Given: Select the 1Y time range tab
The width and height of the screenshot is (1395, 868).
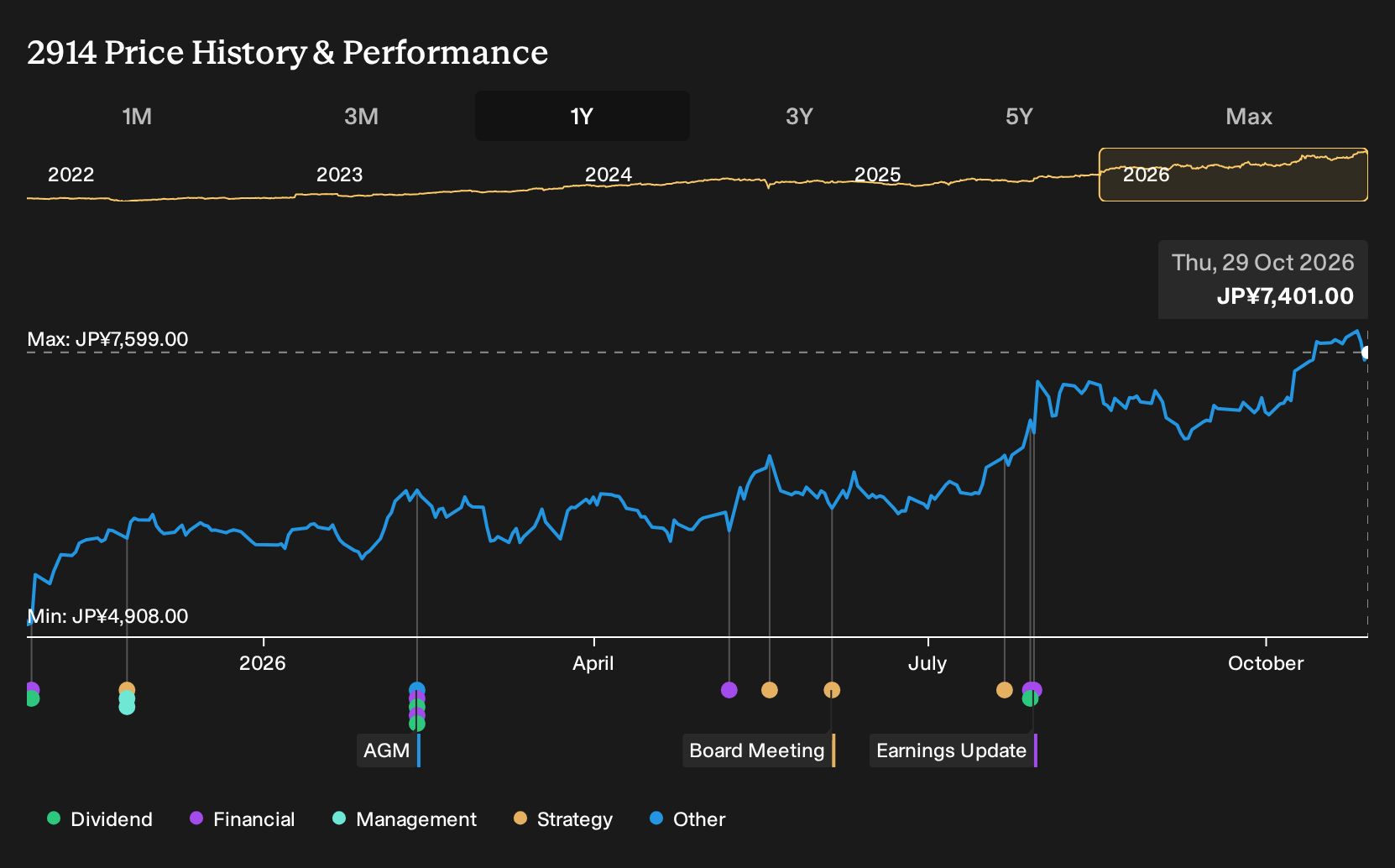Looking at the screenshot, I should tap(582, 116).
